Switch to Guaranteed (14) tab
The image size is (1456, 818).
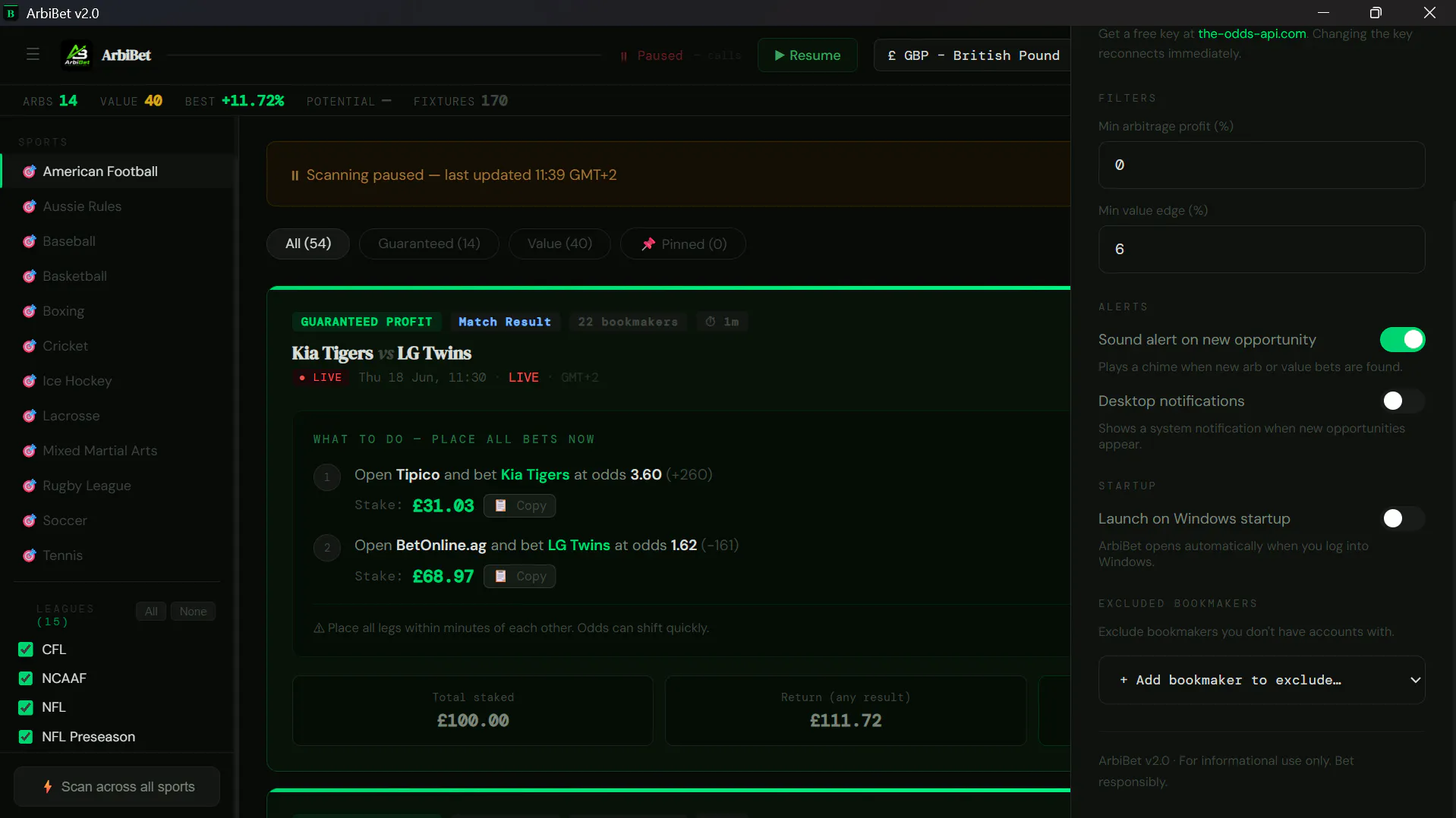point(429,244)
